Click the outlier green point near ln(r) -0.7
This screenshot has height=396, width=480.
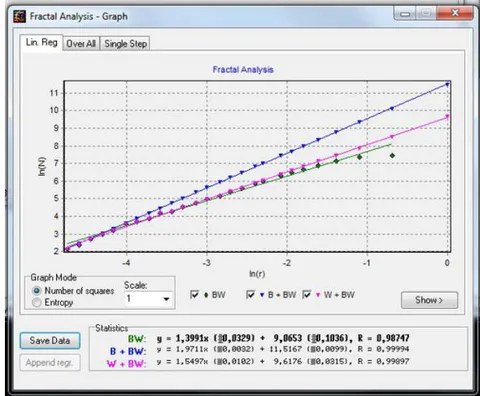click(392, 156)
